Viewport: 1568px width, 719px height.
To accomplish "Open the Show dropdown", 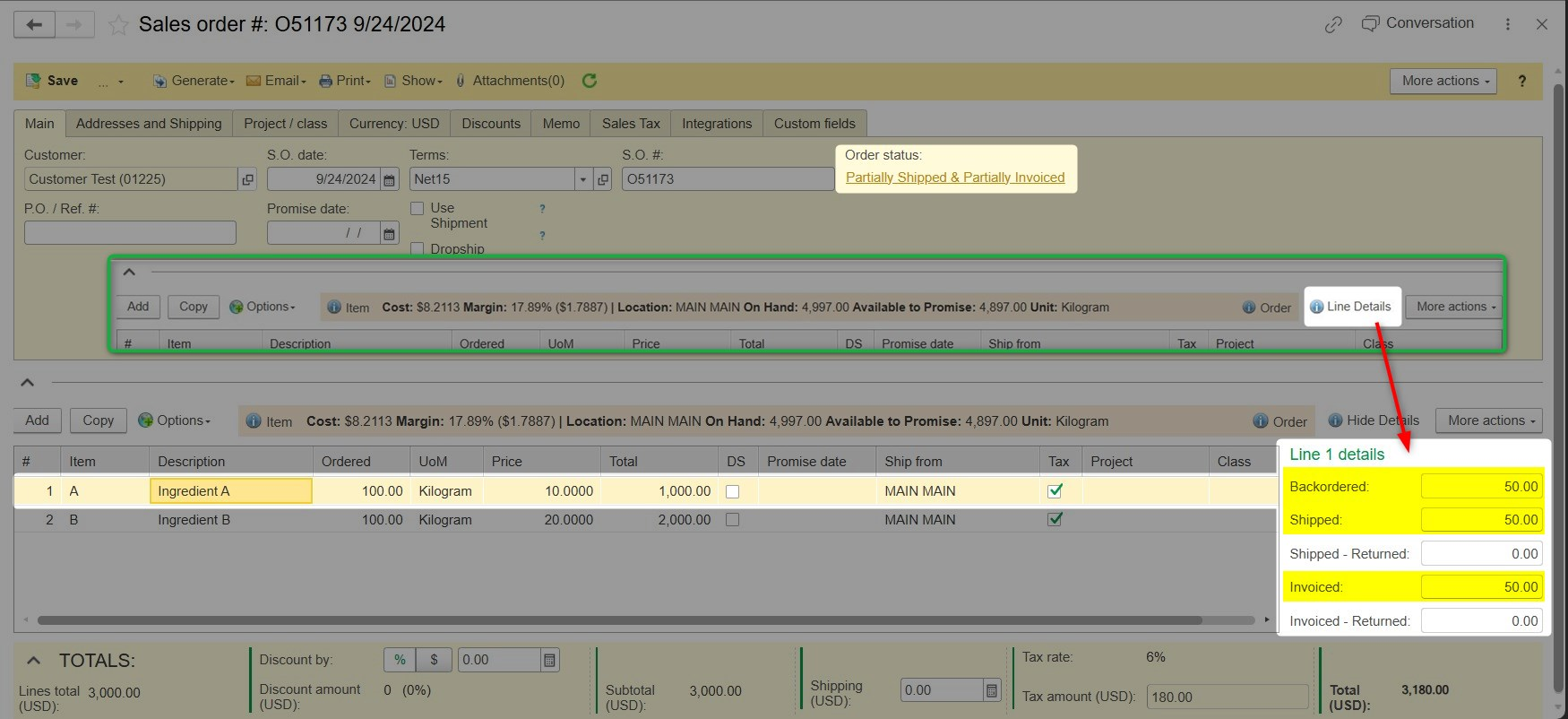I will click(x=414, y=81).
